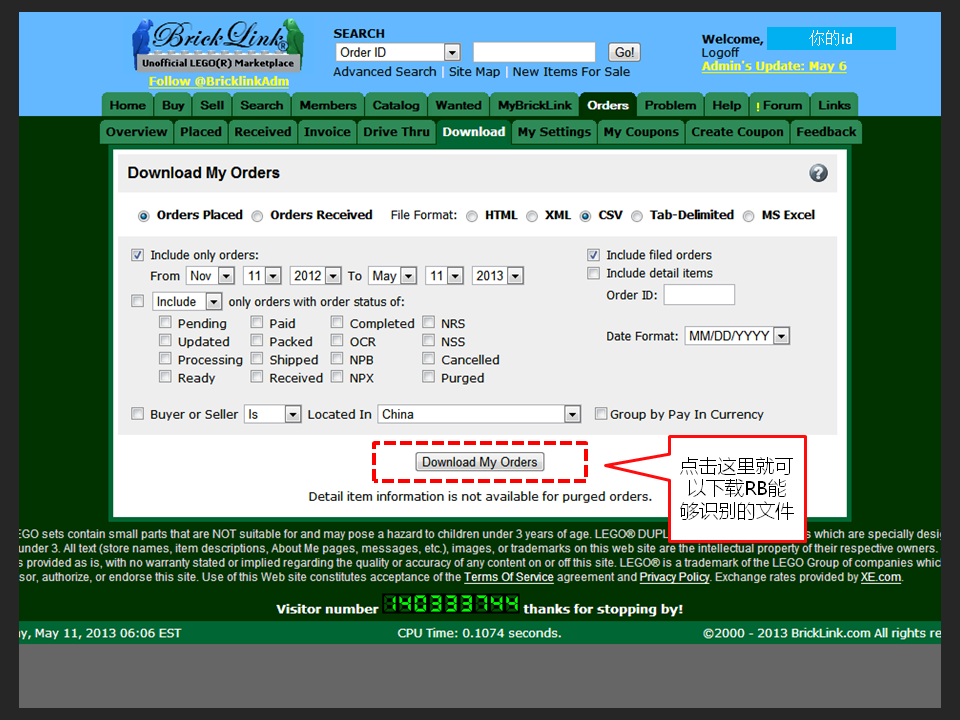This screenshot has width=960, height=720.
Task: Check the Ready status box
Action: (165, 377)
